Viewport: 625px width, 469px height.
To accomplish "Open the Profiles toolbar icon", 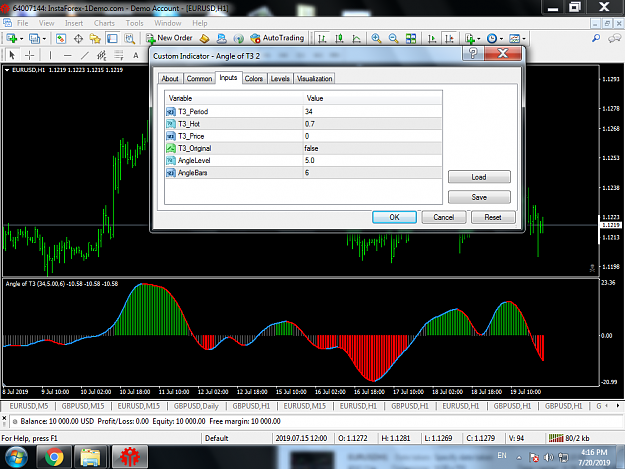I will pyautogui.click(x=35, y=39).
